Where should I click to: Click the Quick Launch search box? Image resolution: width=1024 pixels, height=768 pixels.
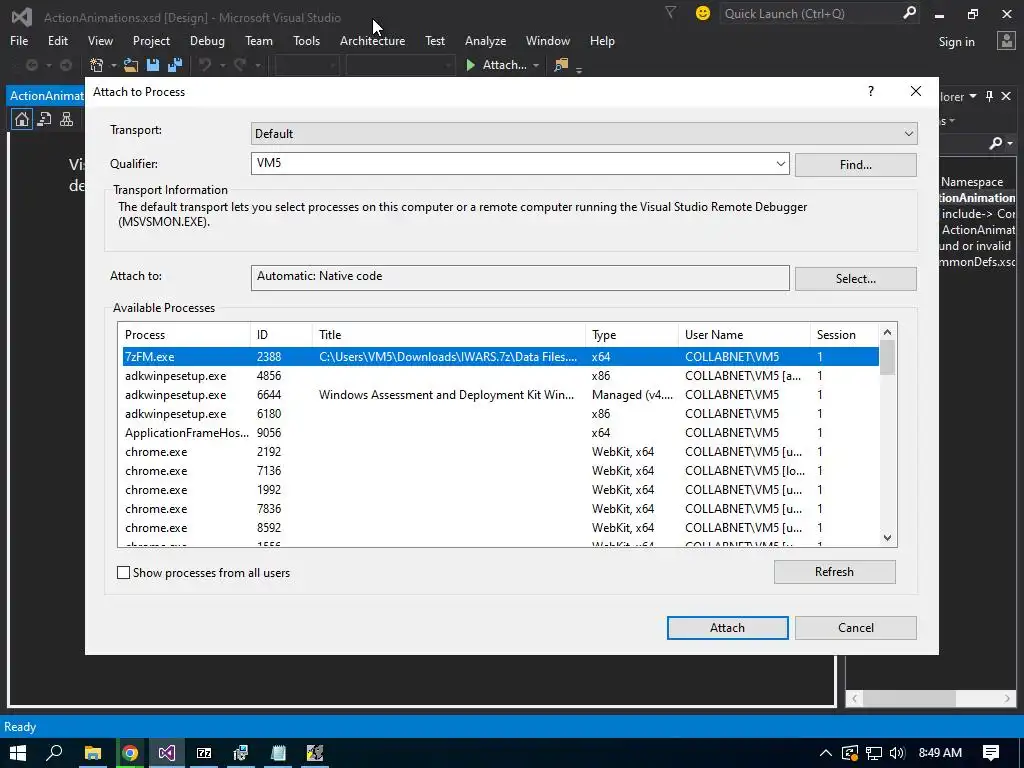pyautogui.click(x=810, y=13)
